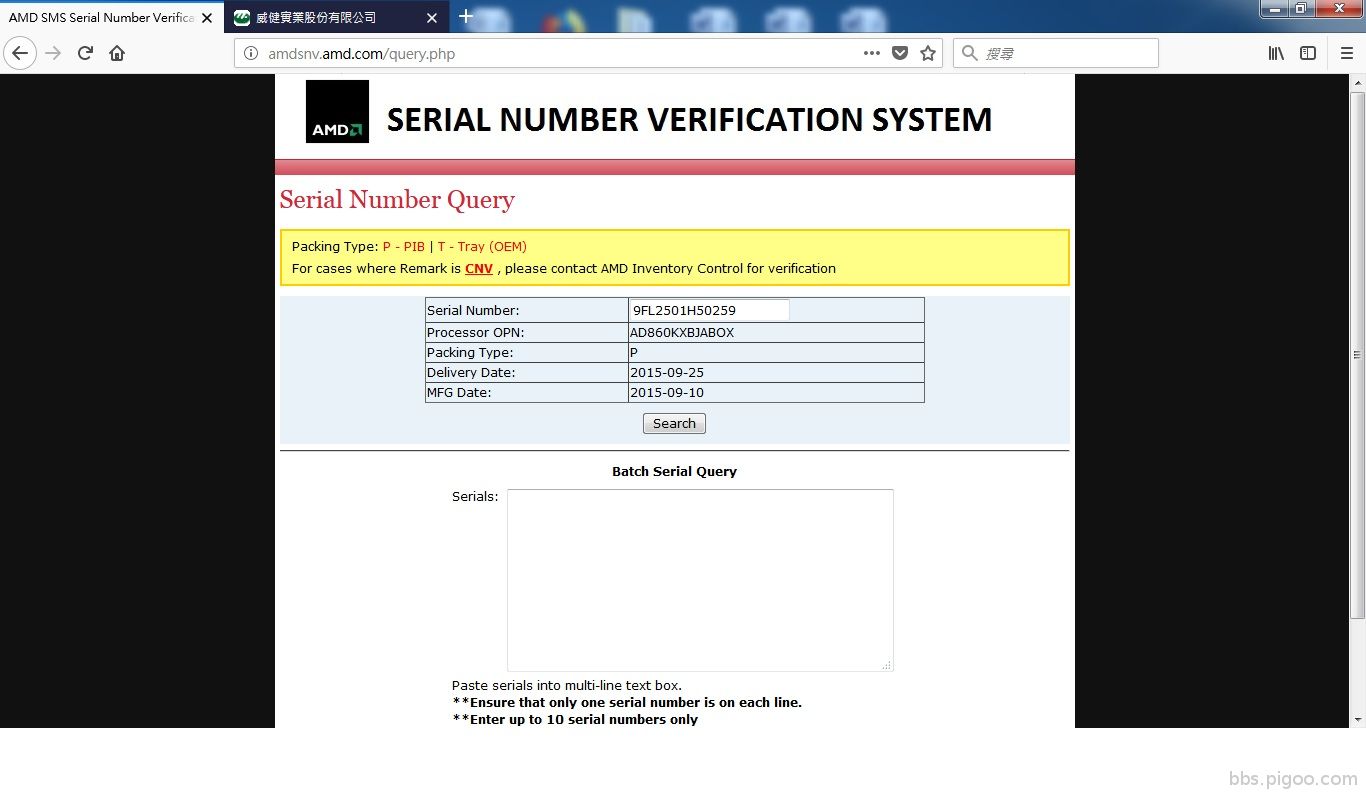Open the Firefox hamburger menu
The height and width of the screenshot is (800, 1366).
pos(1347,53)
